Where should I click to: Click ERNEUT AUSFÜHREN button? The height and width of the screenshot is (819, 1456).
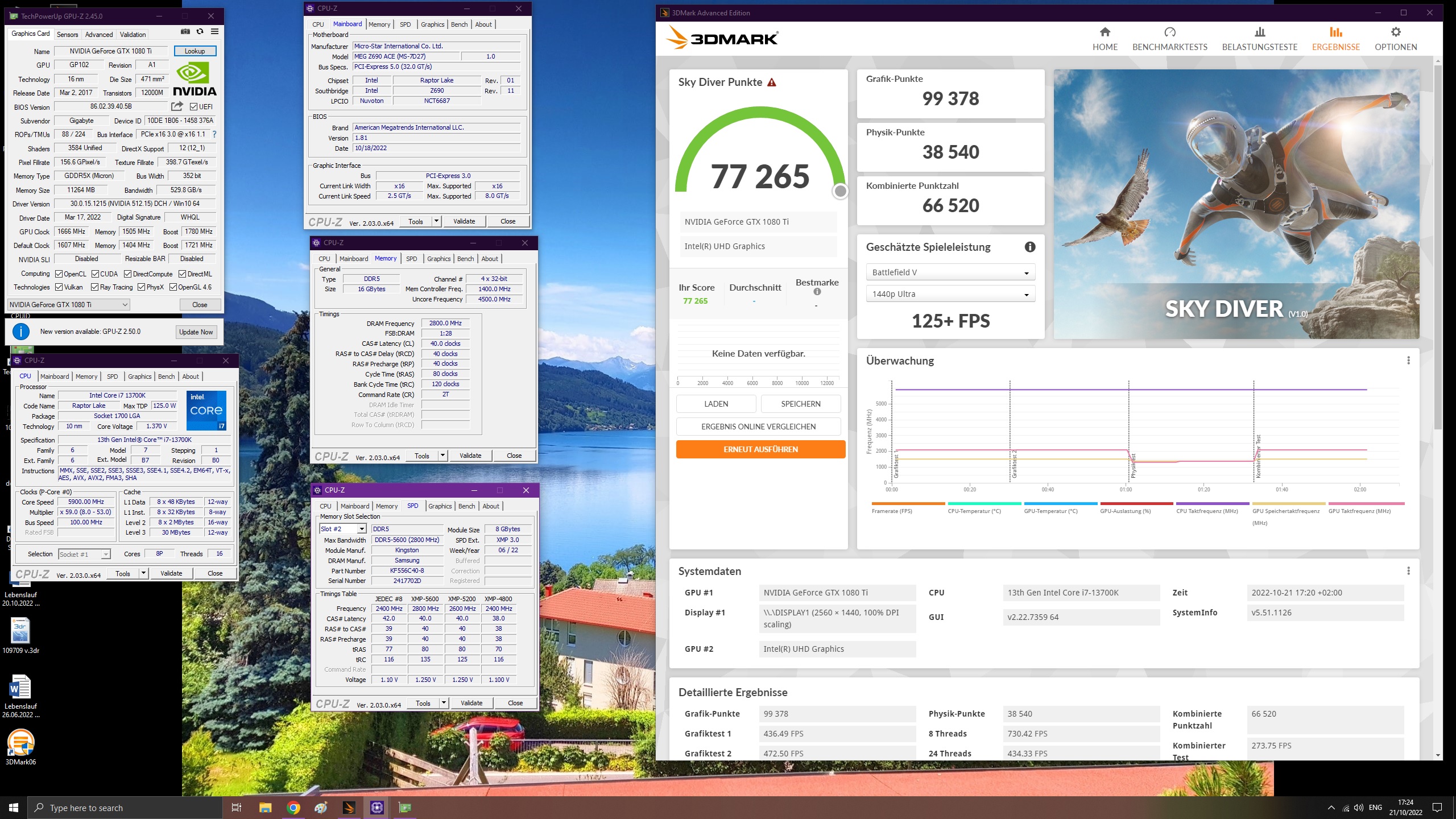point(760,449)
